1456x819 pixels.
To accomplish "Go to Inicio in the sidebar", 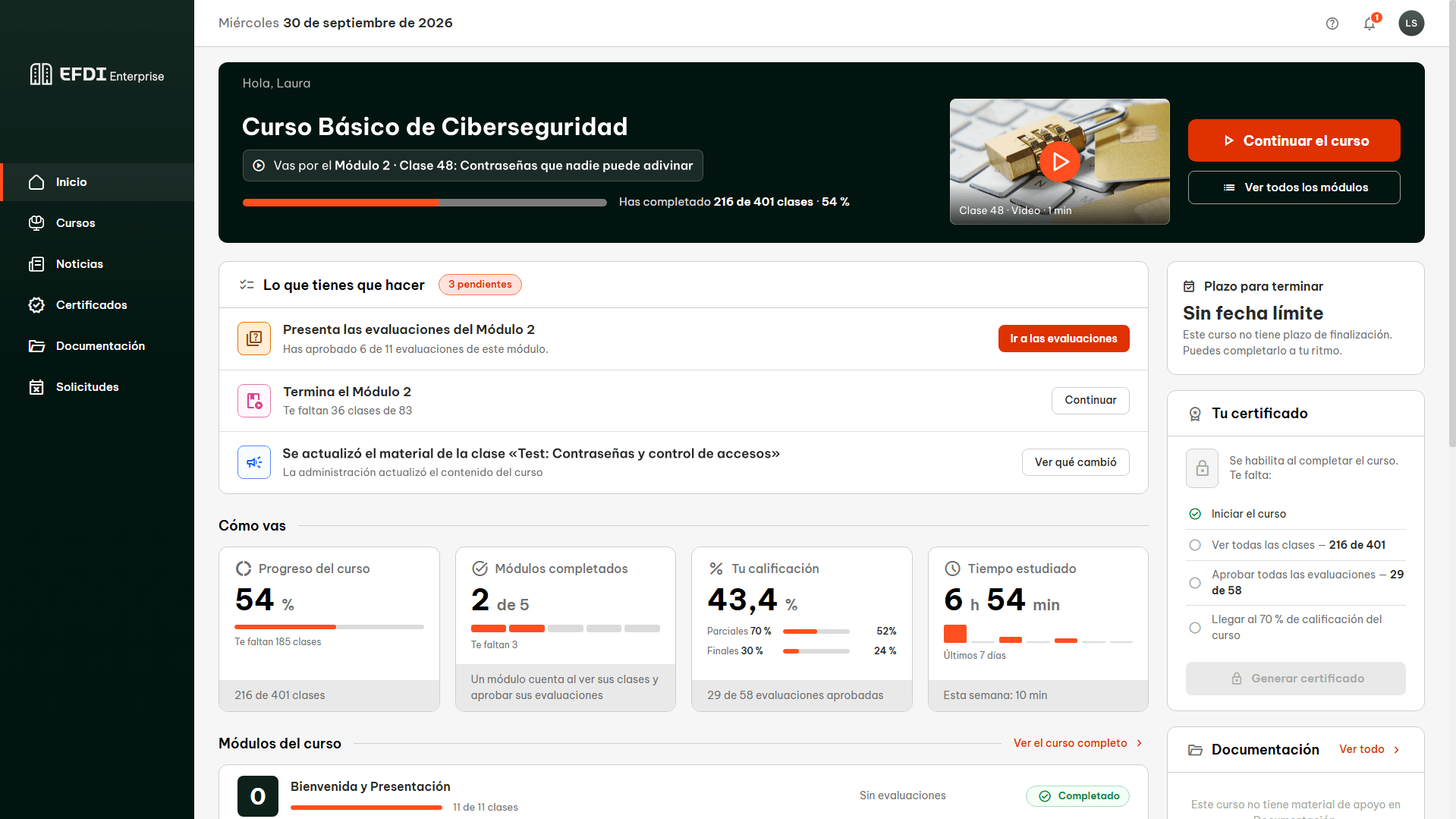I will 97,182.
